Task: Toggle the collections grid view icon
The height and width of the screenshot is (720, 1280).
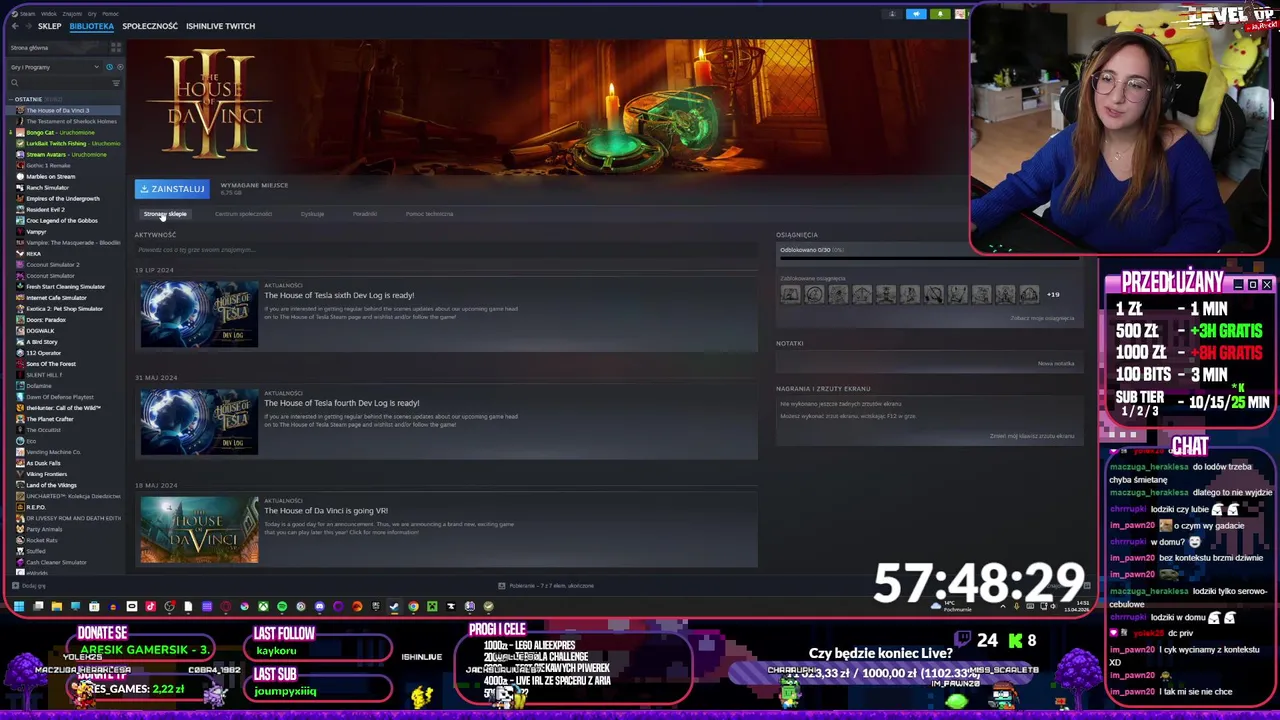Action: tap(115, 48)
